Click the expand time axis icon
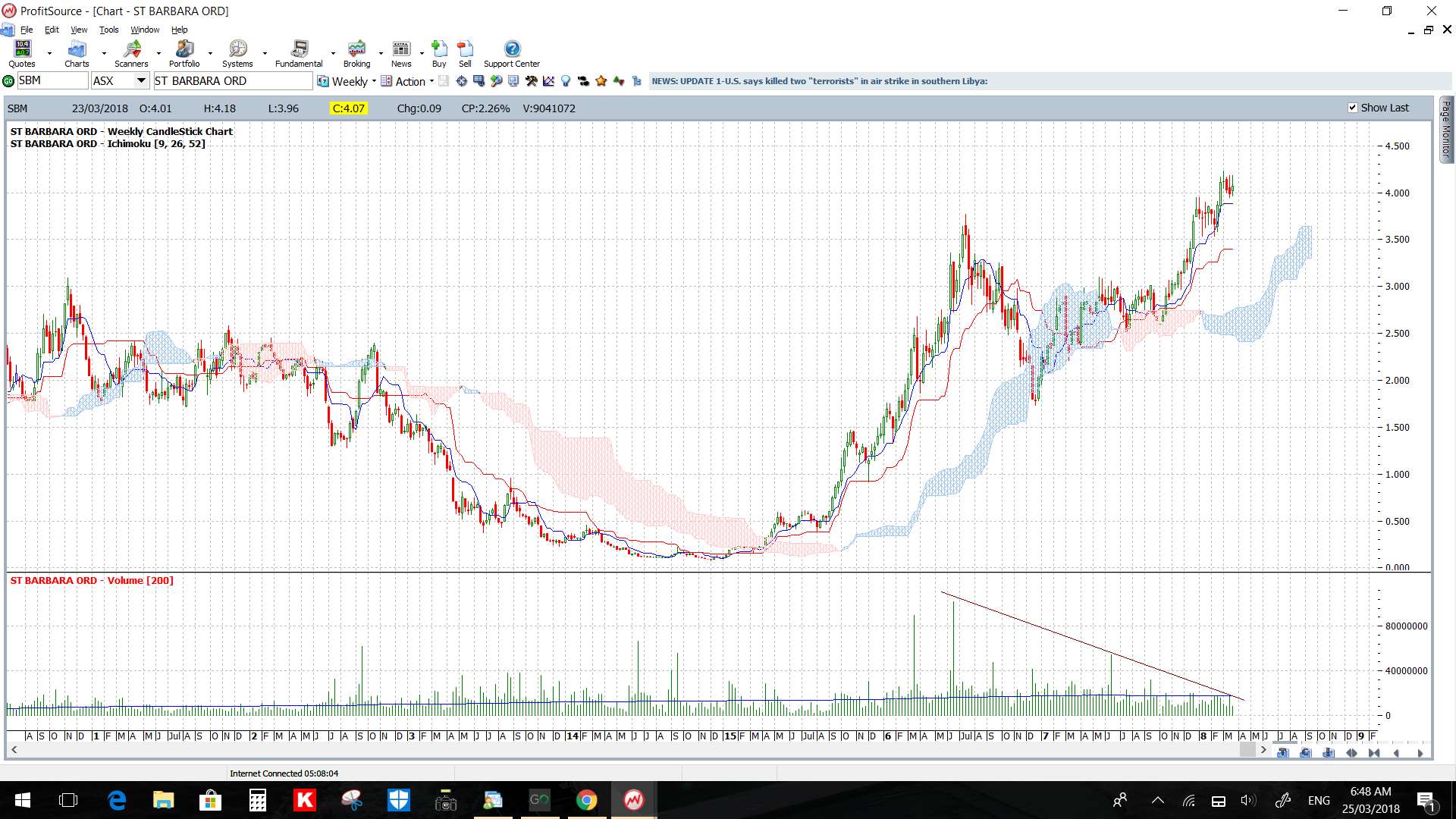This screenshot has height=819, width=1456. point(1351,753)
